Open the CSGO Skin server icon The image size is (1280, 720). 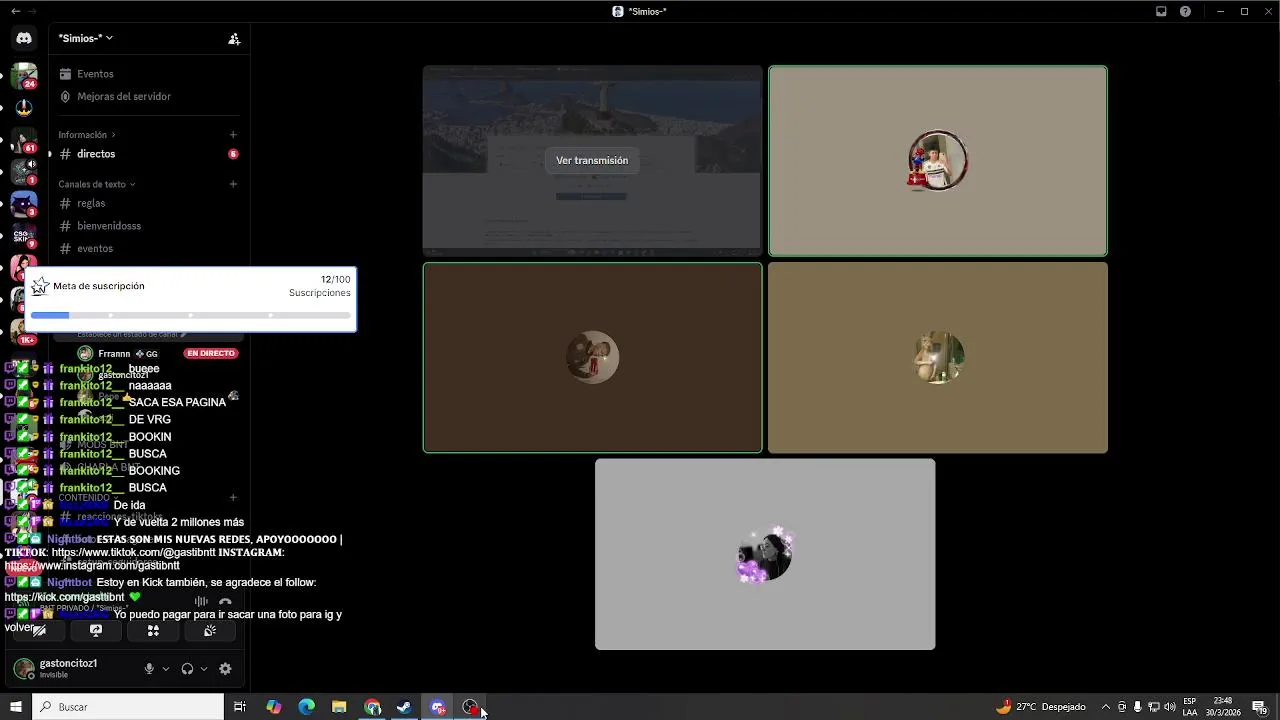click(24, 236)
